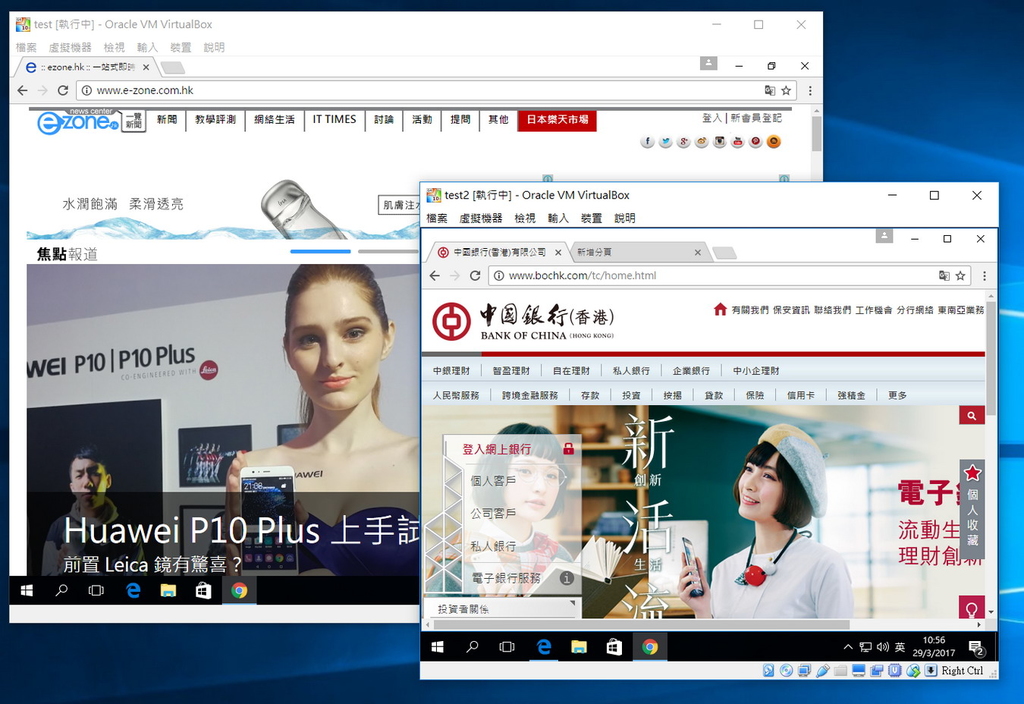Viewport: 1024px width, 704px height.
Task: Open Edge from the test2 VM taskbar
Action: [x=543, y=647]
